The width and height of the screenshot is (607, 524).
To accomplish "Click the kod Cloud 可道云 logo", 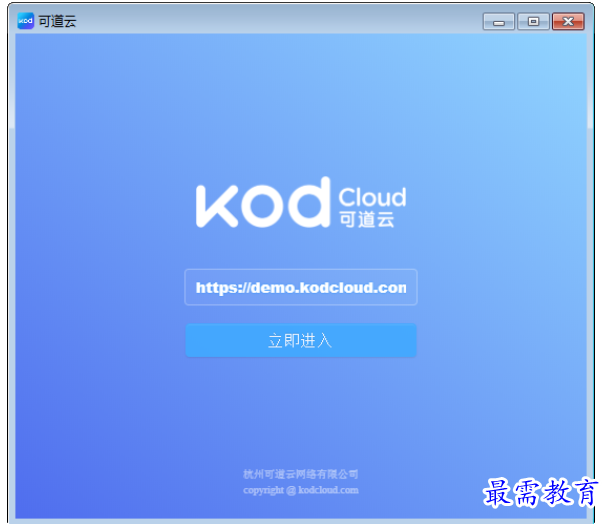I will click(301, 202).
